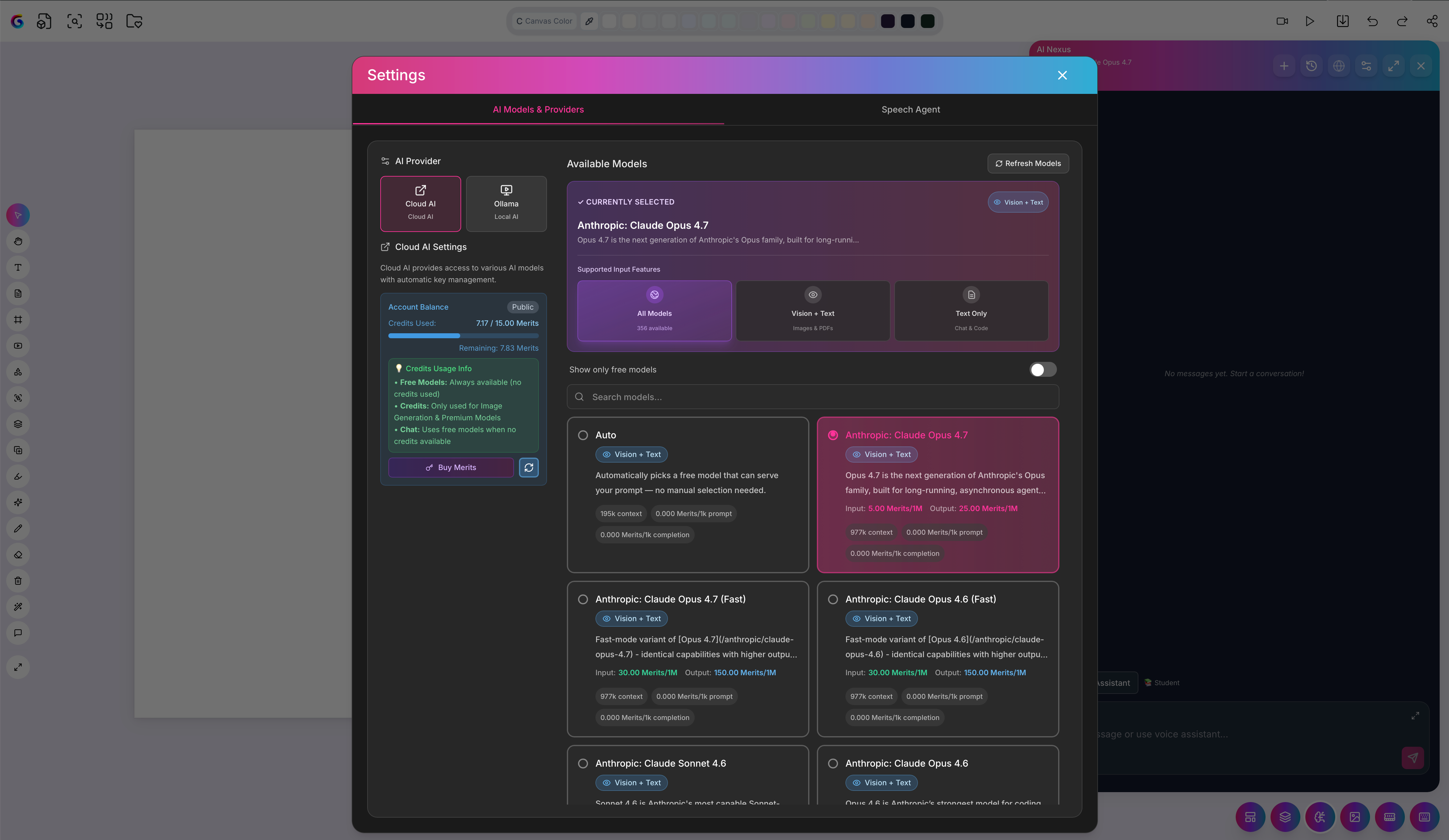
Task: Open the AI brain circuit floating button
Action: point(1320,817)
